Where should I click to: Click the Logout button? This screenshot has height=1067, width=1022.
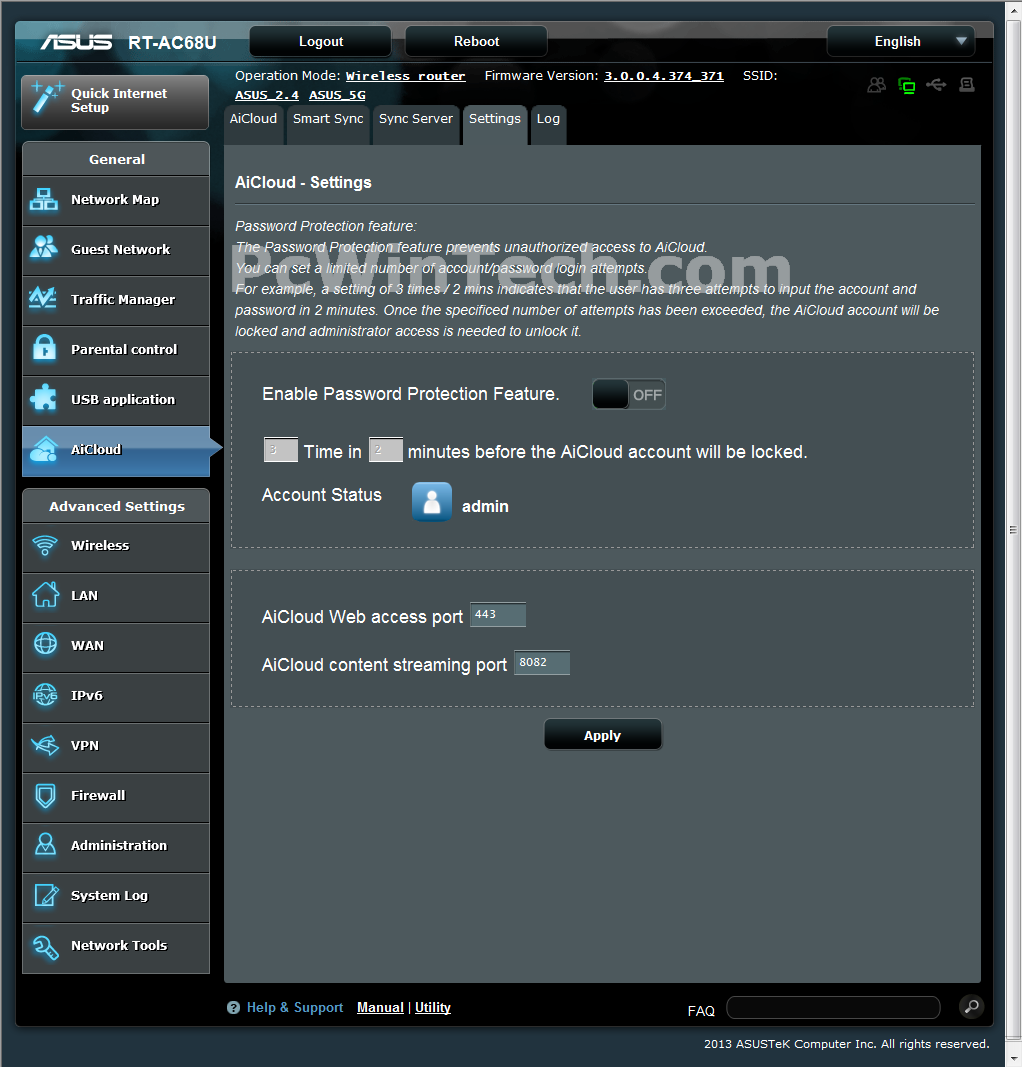[x=320, y=42]
